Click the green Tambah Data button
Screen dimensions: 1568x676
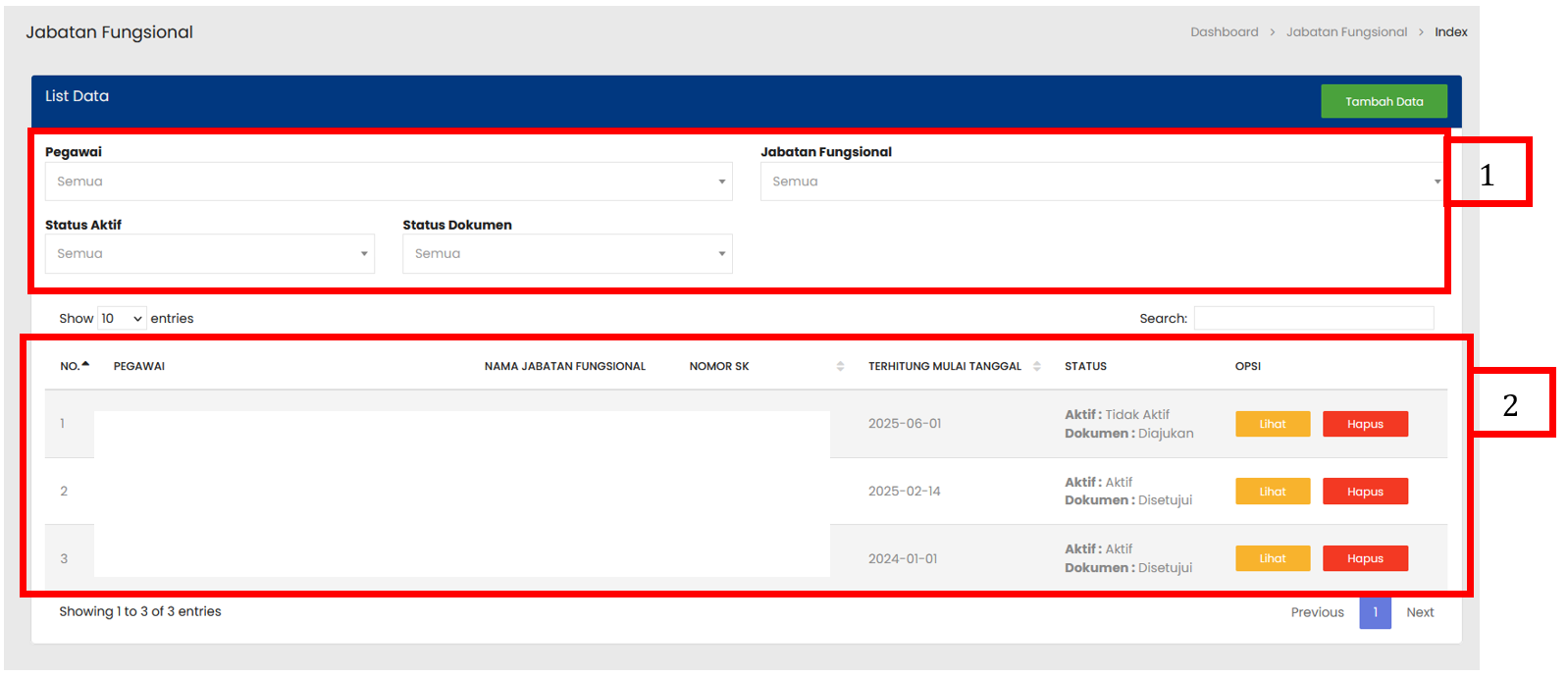(x=1384, y=101)
